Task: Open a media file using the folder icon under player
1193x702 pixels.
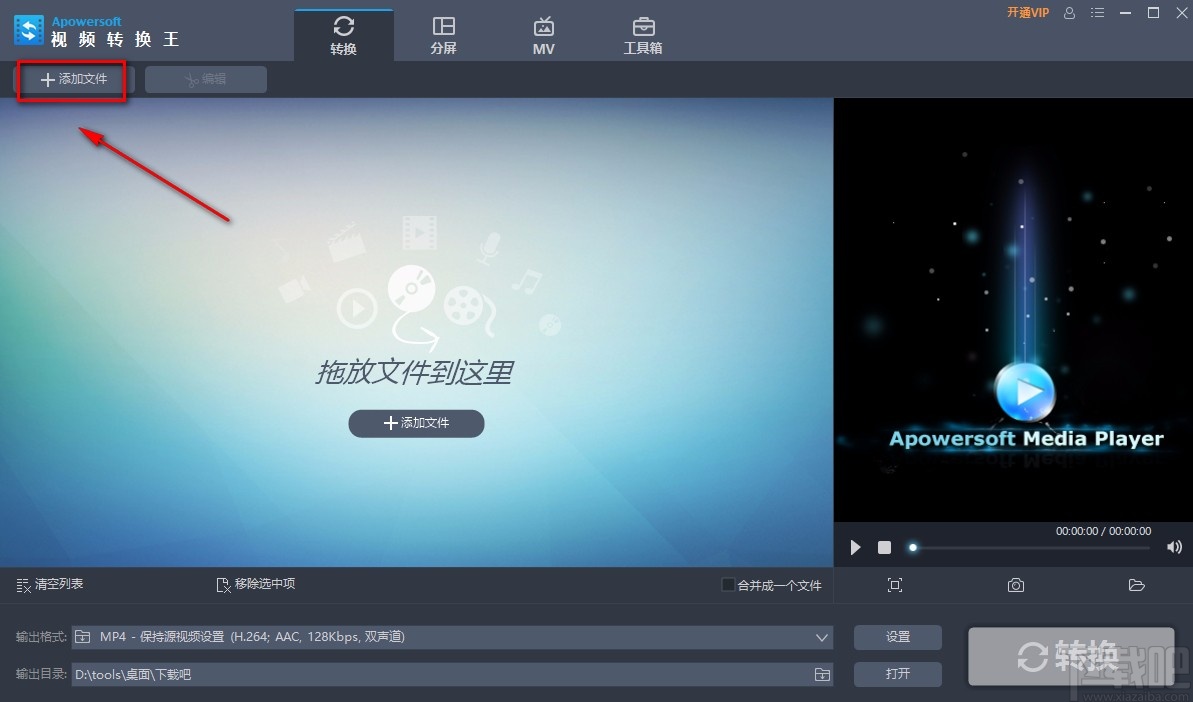Action: 1137,585
